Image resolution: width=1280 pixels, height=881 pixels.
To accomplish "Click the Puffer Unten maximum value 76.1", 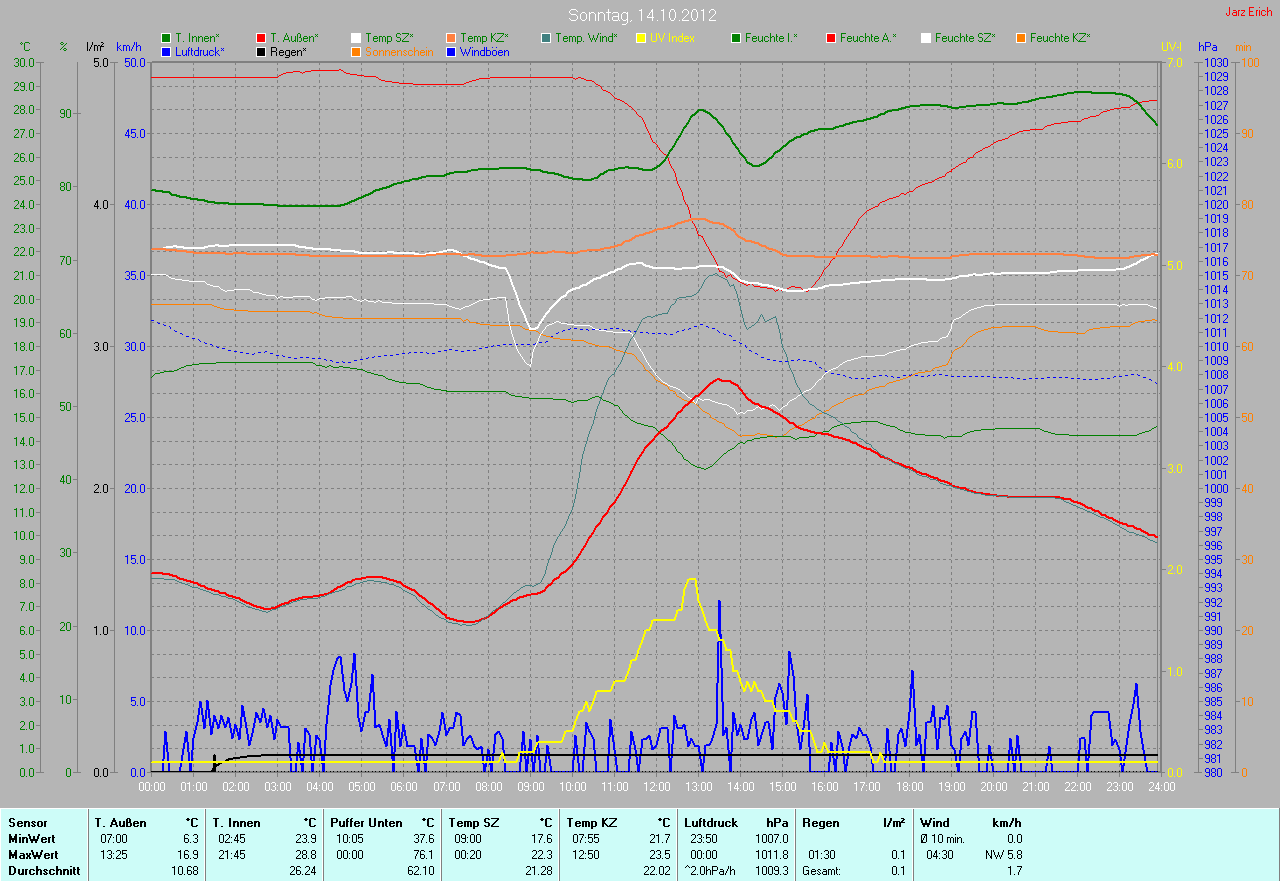I will coord(423,855).
